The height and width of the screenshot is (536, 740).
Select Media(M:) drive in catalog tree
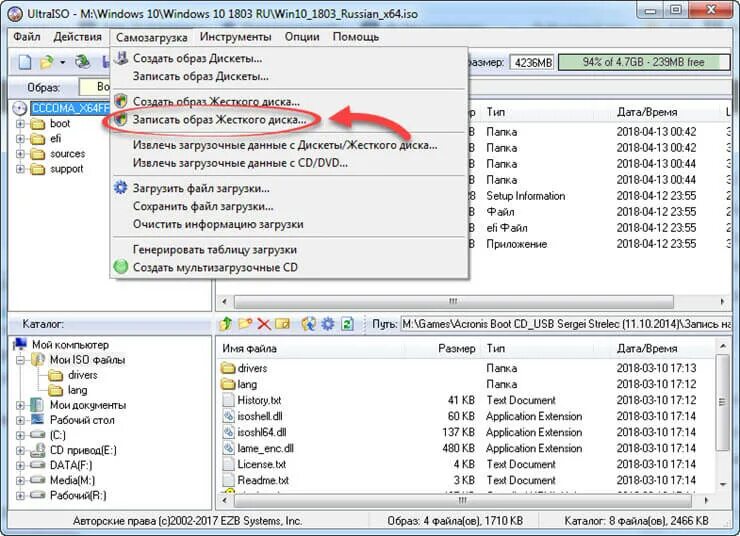coord(72,480)
